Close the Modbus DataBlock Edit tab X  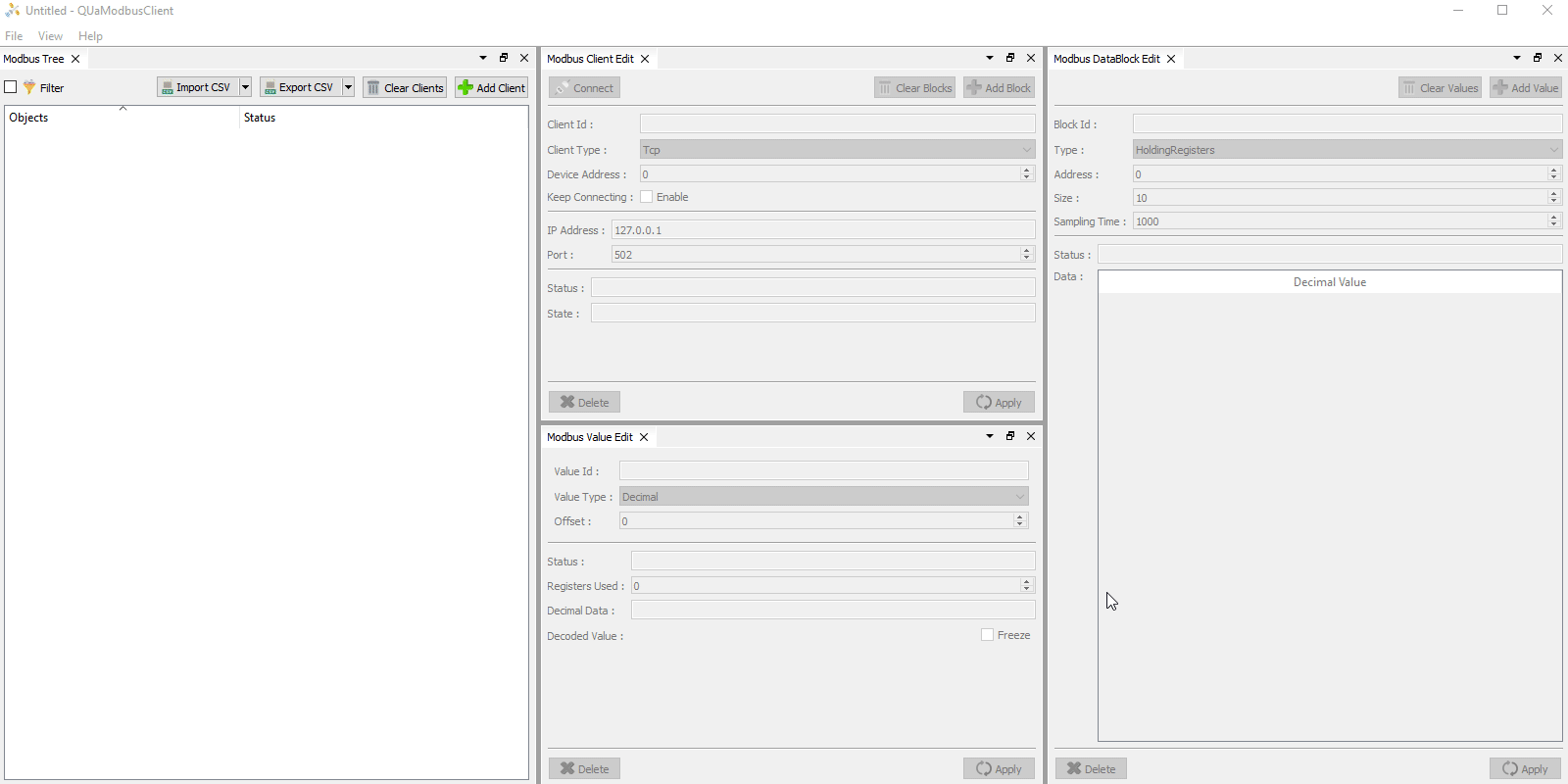[x=1171, y=59]
